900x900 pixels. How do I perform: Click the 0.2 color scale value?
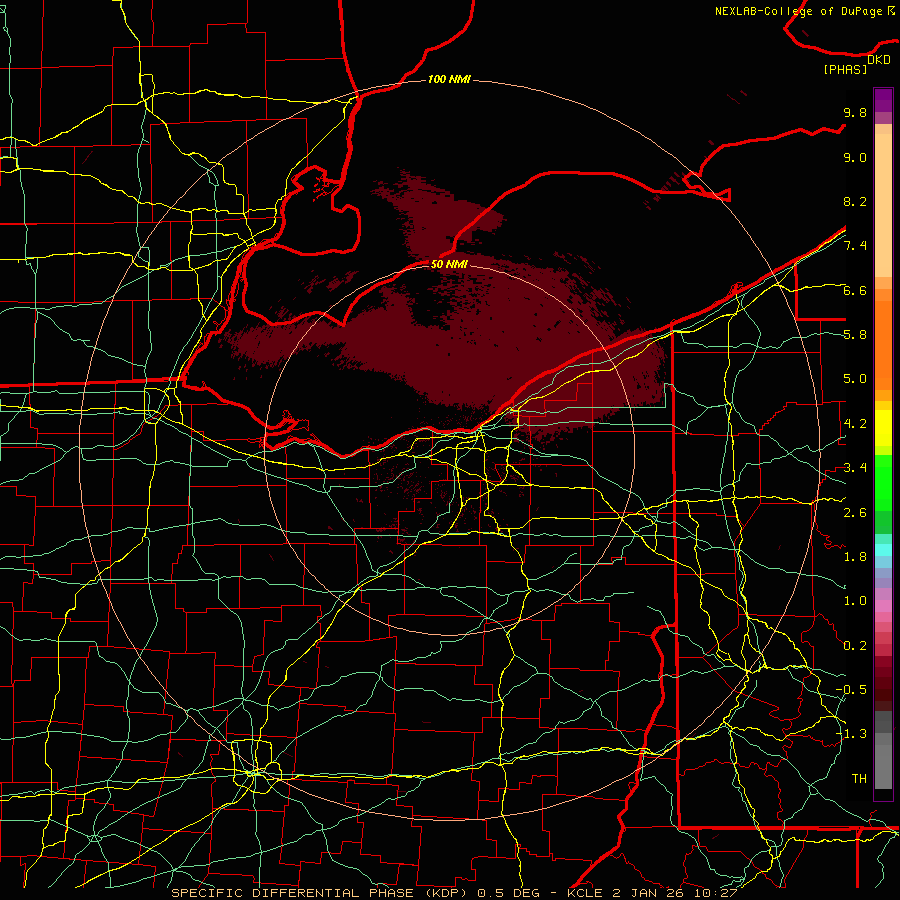click(855, 646)
